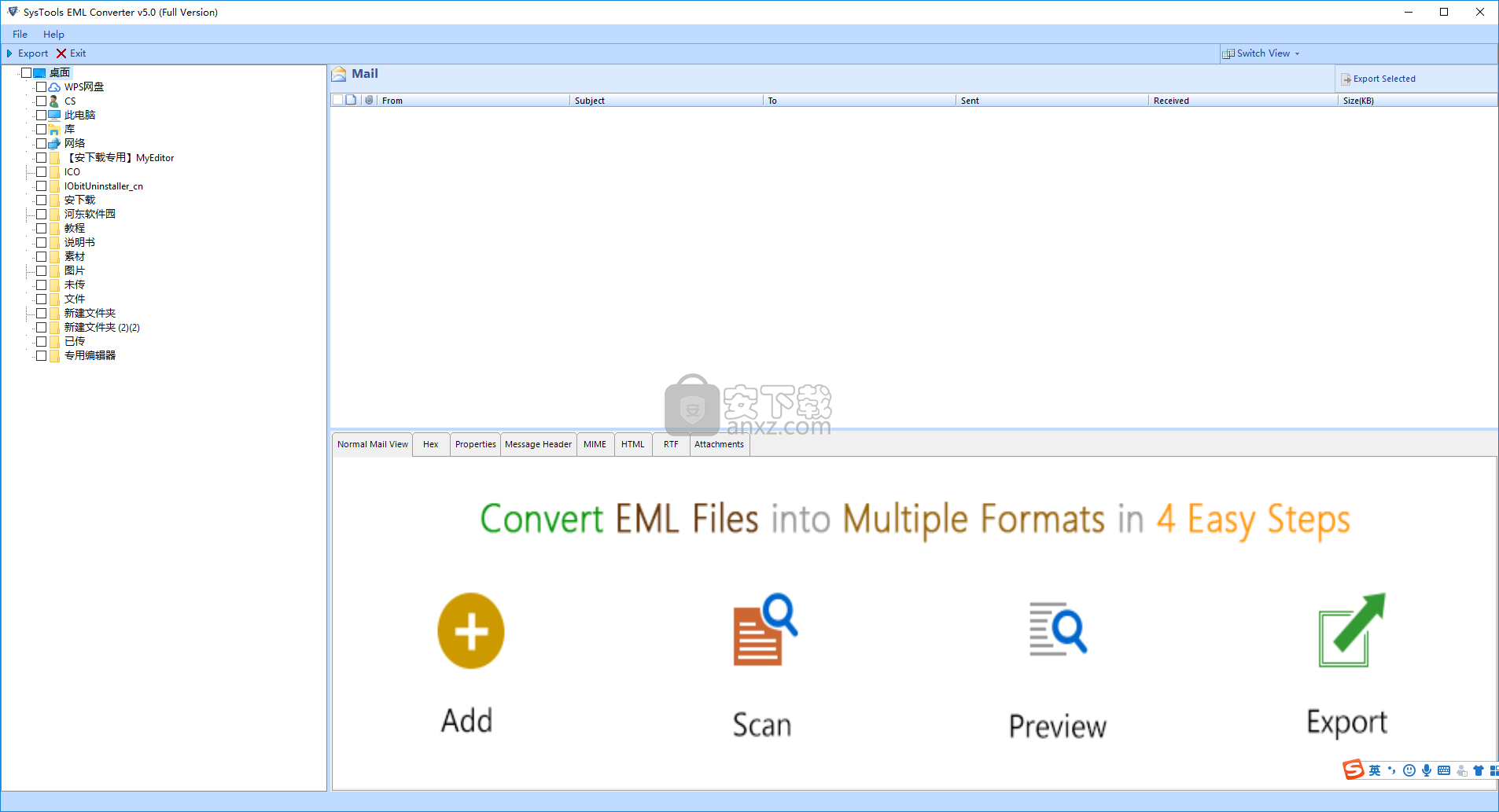Image resolution: width=1499 pixels, height=812 pixels.
Task: Click the CS user icon in tree
Action: (x=54, y=101)
